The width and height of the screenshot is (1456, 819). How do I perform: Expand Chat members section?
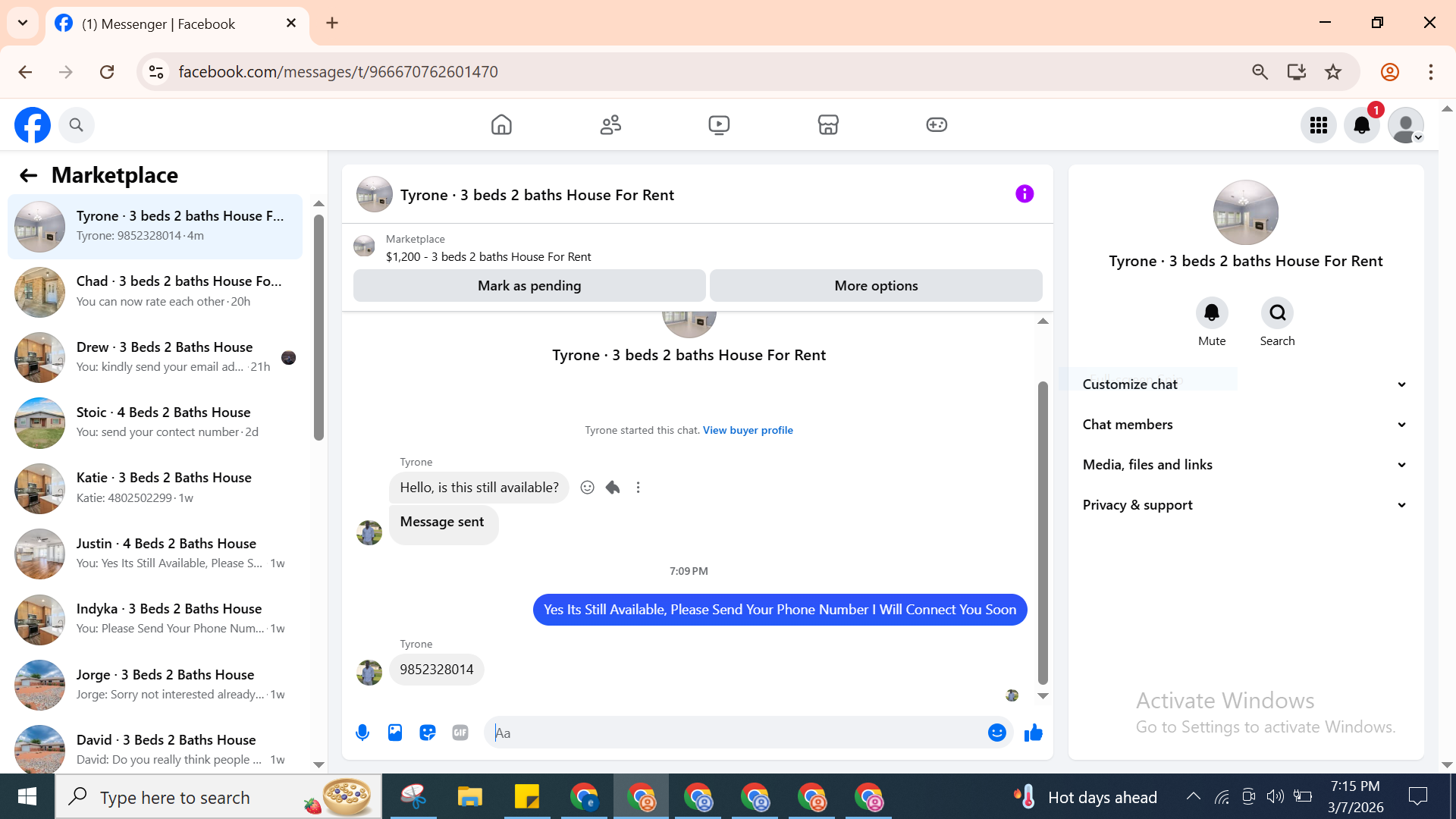[x=1245, y=425]
